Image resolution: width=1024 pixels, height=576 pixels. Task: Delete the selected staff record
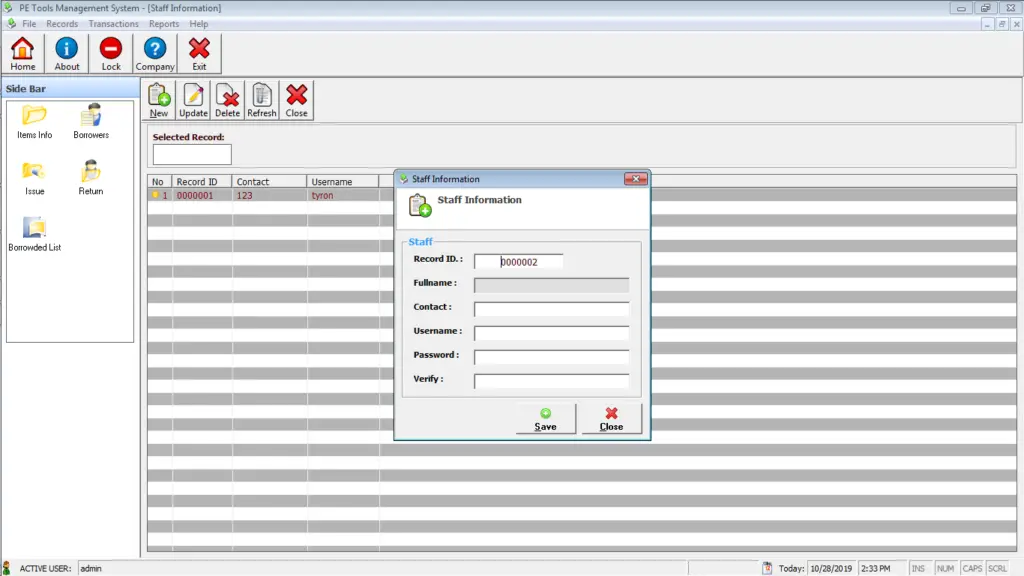(227, 99)
